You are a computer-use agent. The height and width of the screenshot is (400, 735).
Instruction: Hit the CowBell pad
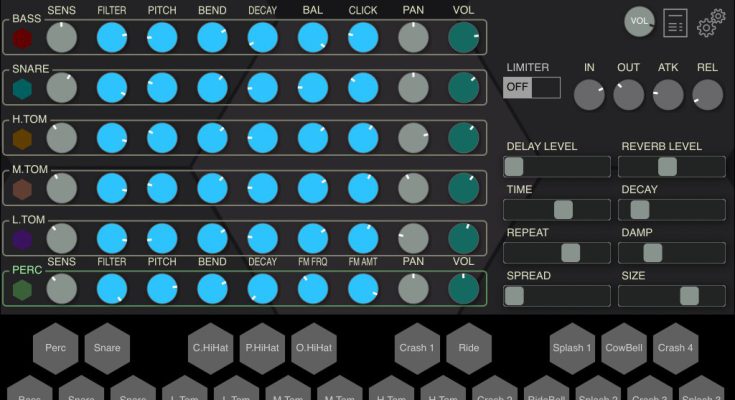[x=625, y=348]
